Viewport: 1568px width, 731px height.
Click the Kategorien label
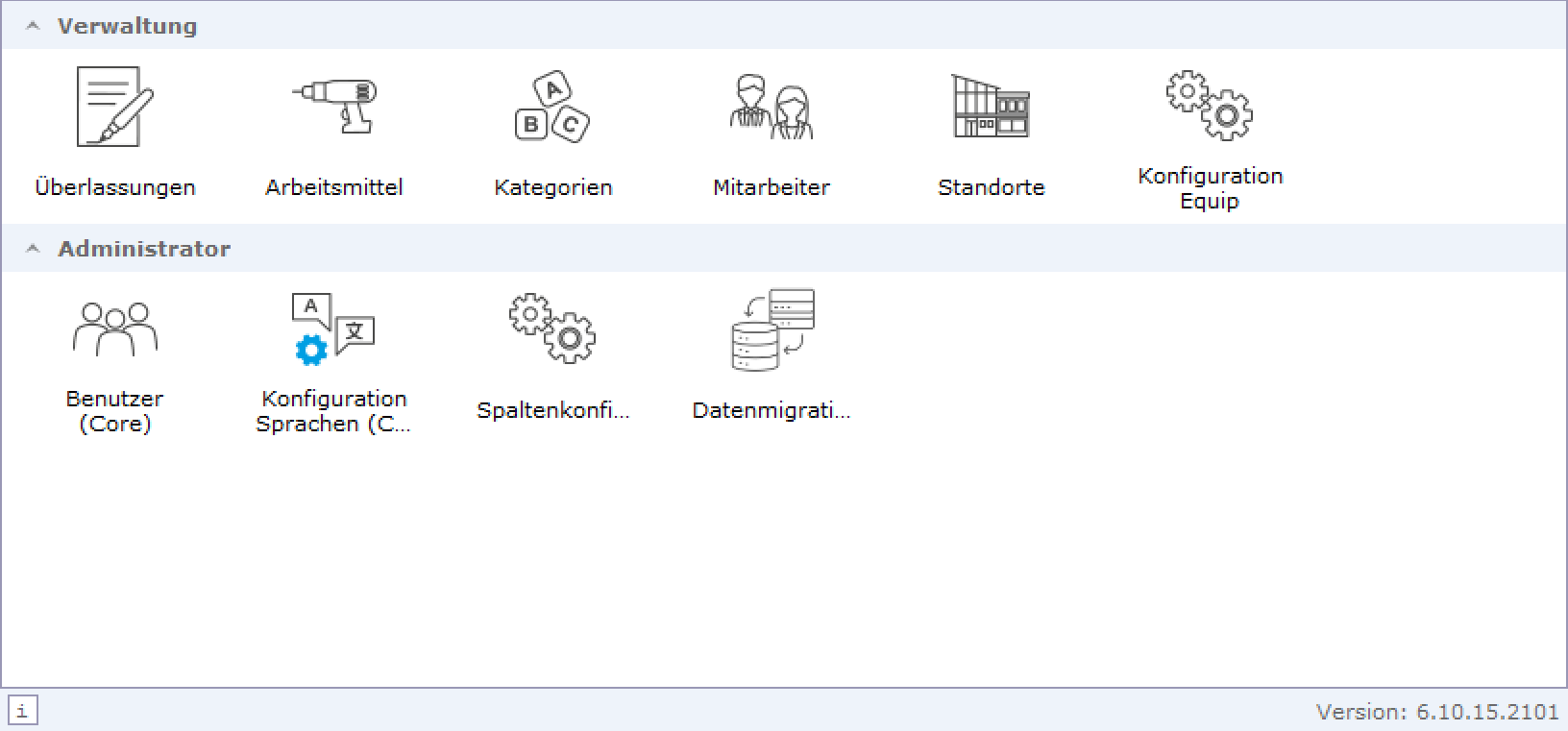(553, 187)
